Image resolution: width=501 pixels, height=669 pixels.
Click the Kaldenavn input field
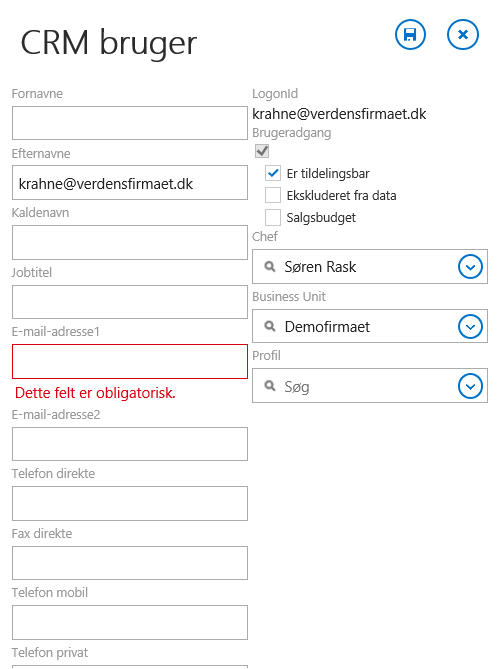point(130,242)
